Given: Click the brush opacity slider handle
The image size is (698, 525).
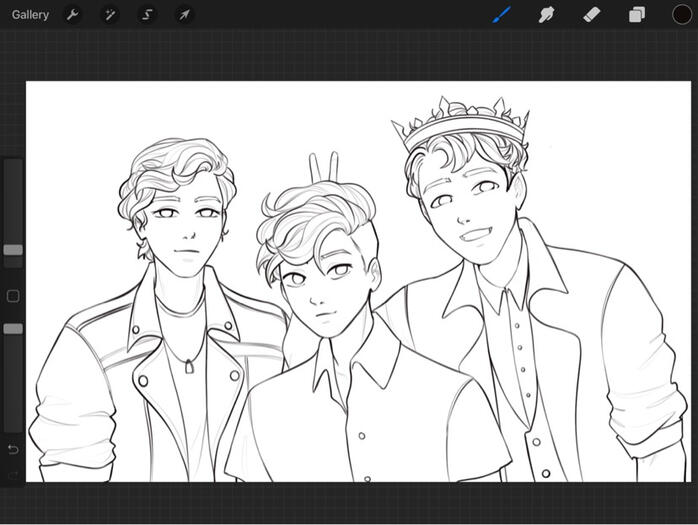Looking at the screenshot, I should coord(13,328).
